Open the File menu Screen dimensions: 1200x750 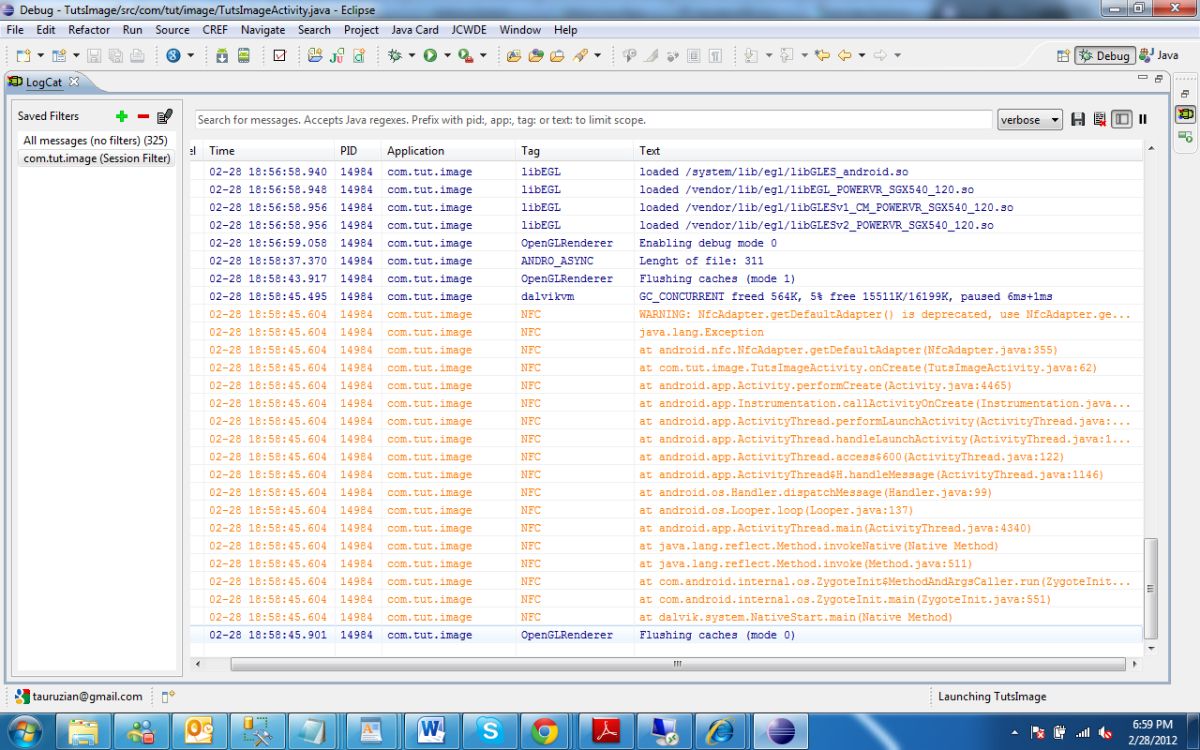pos(15,30)
